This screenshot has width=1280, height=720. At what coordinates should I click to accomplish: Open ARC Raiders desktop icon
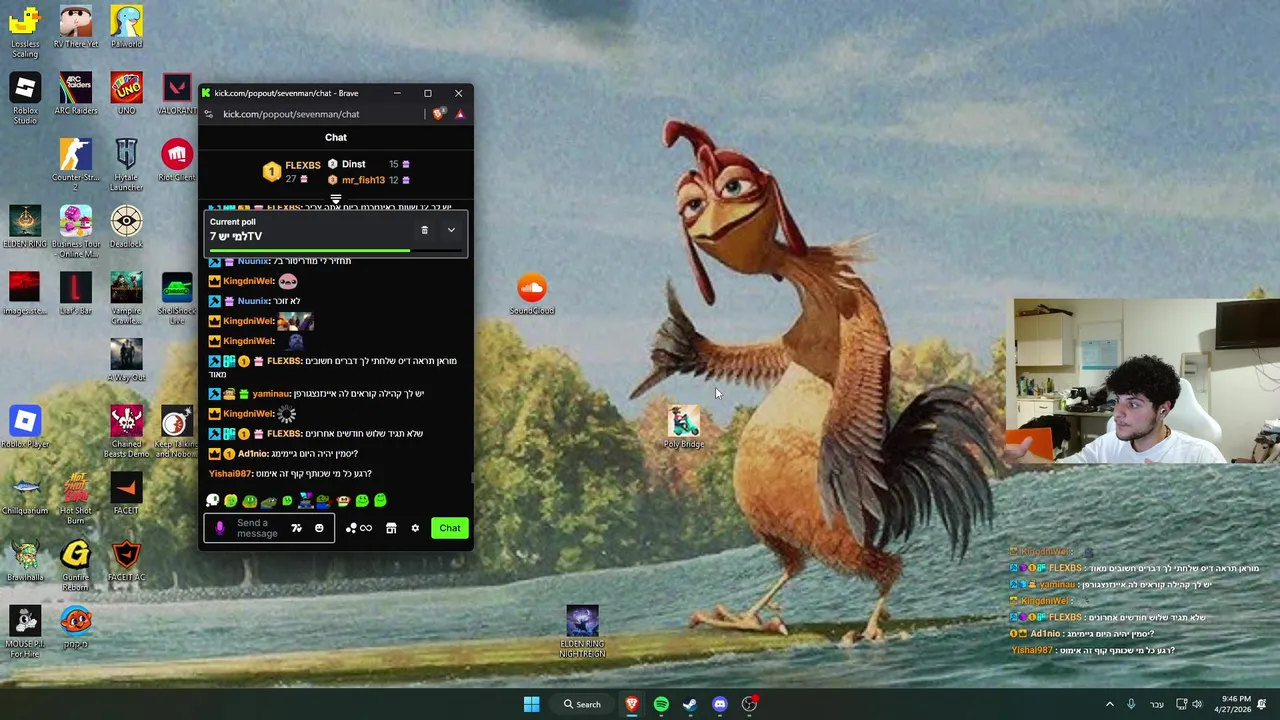76,94
